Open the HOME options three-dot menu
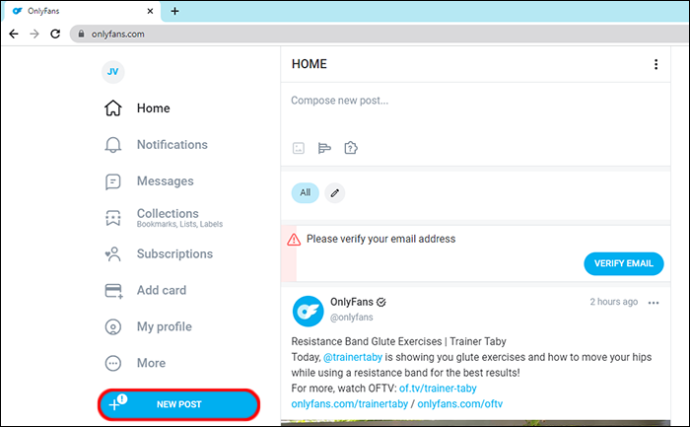690x427 pixels. (x=656, y=64)
